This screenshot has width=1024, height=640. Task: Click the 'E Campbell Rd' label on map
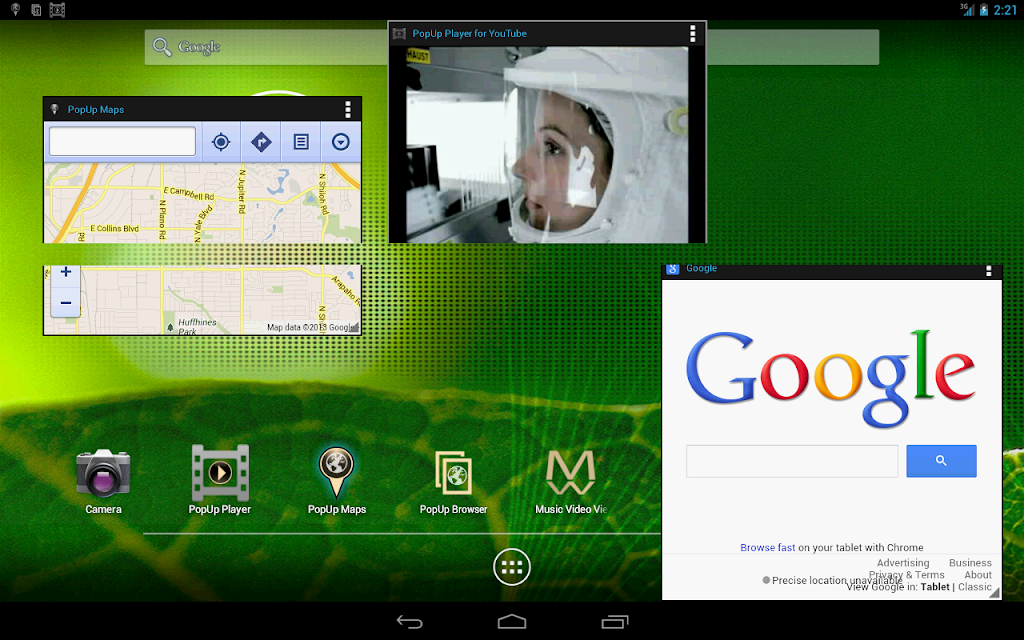pos(189,193)
